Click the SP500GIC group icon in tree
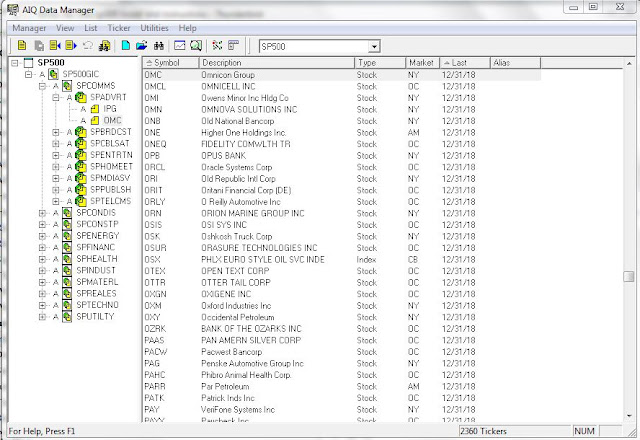 tap(53, 74)
